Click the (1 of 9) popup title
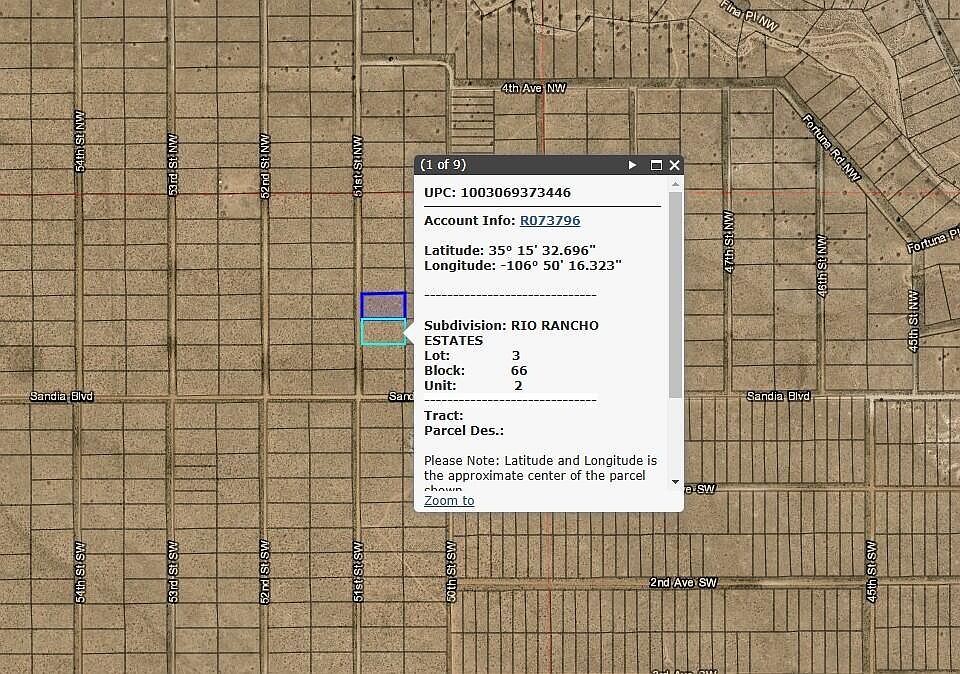960x674 pixels. click(x=443, y=165)
